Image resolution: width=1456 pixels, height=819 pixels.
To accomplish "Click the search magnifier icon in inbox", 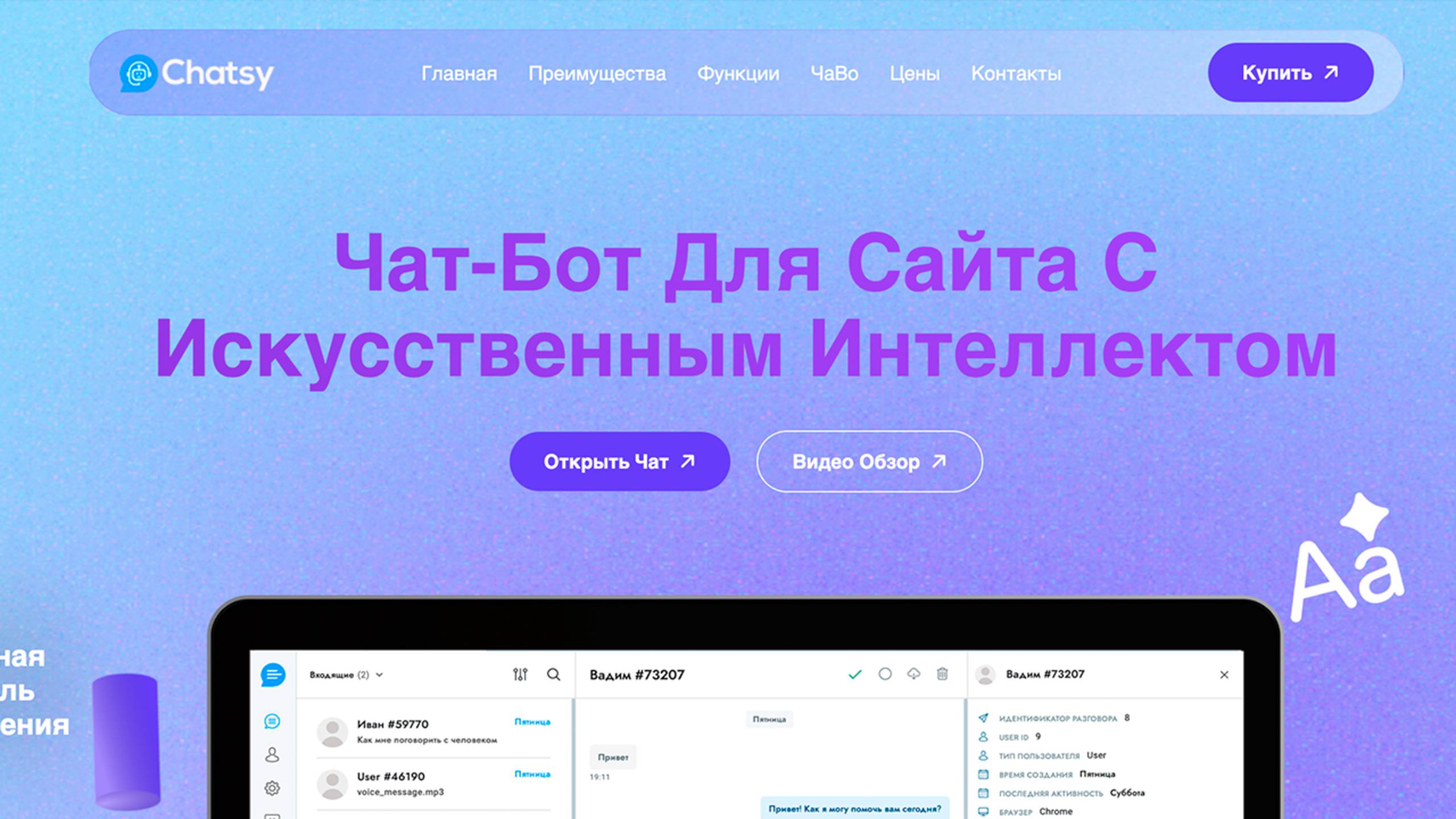I will 553,675.
